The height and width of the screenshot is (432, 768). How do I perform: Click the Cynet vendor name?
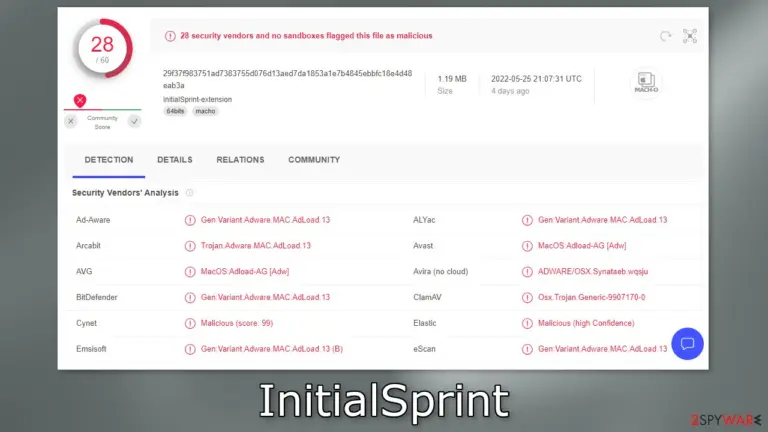[x=86, y=323]
